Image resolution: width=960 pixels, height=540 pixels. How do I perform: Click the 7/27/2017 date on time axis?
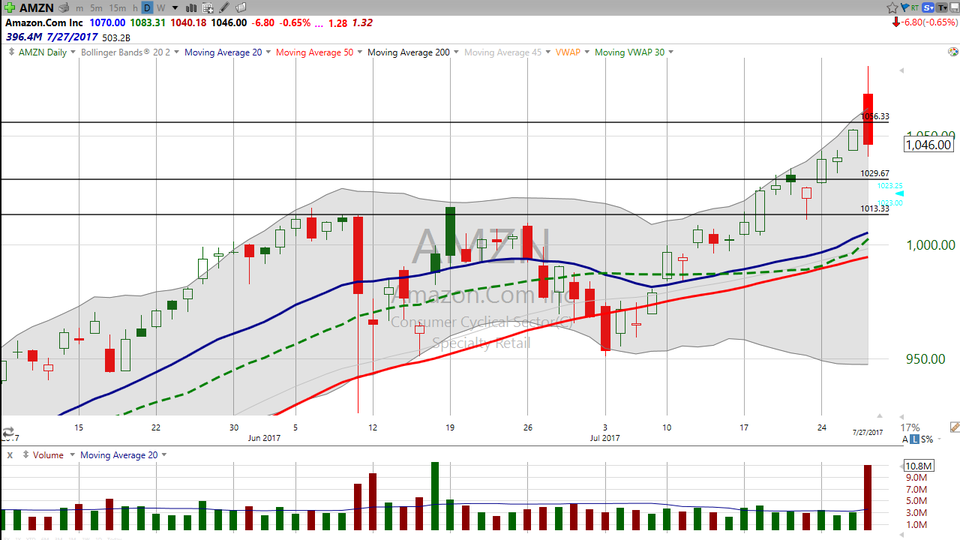[x=868, y=432]
